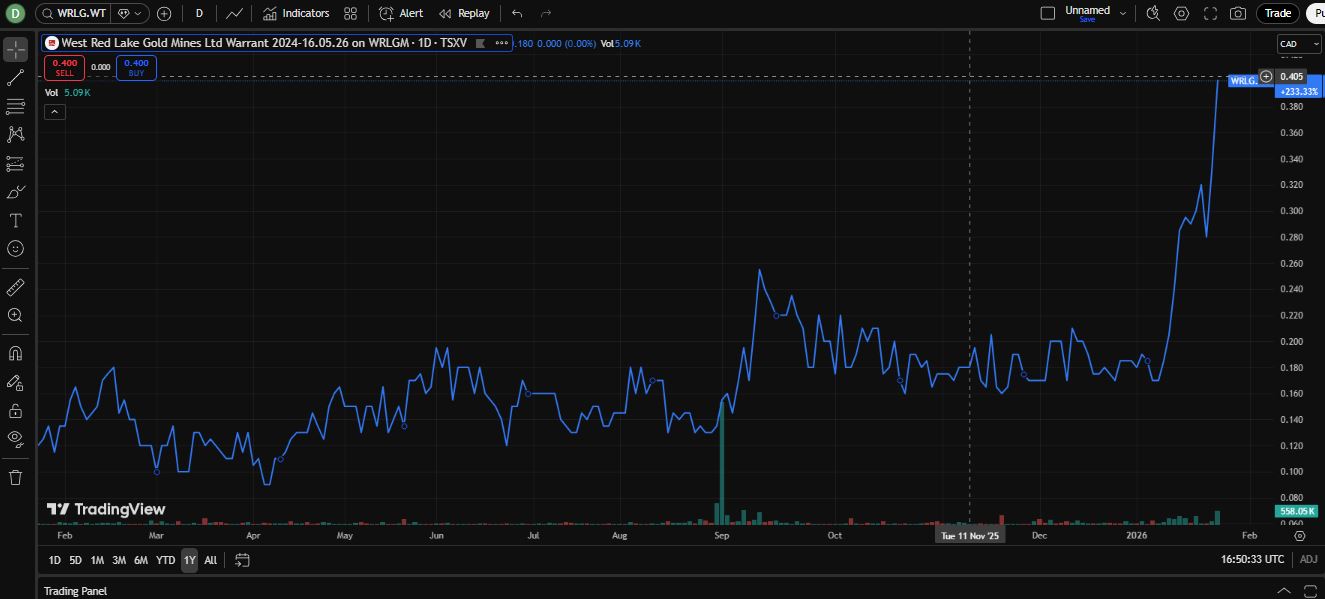
Task: Select the 1M date range
Action: click(x=97, y=560)
